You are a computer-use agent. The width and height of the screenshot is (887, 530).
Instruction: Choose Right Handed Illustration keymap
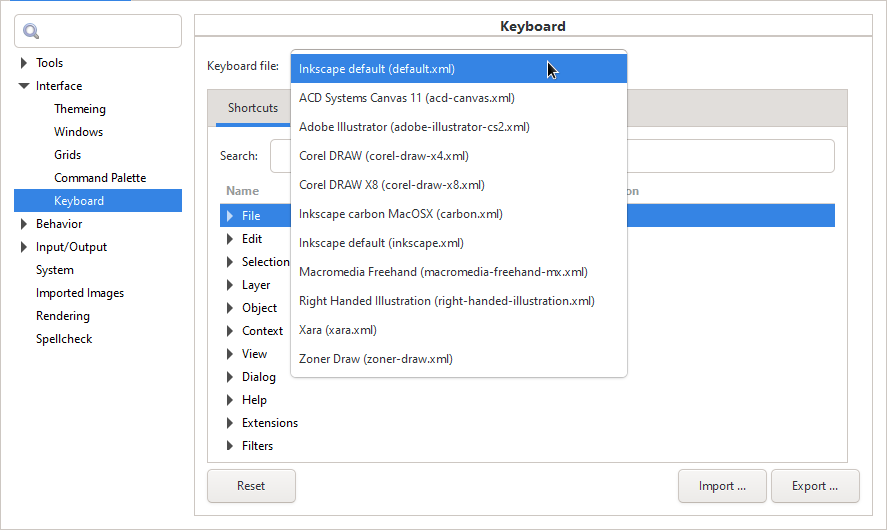click(459, 301)
